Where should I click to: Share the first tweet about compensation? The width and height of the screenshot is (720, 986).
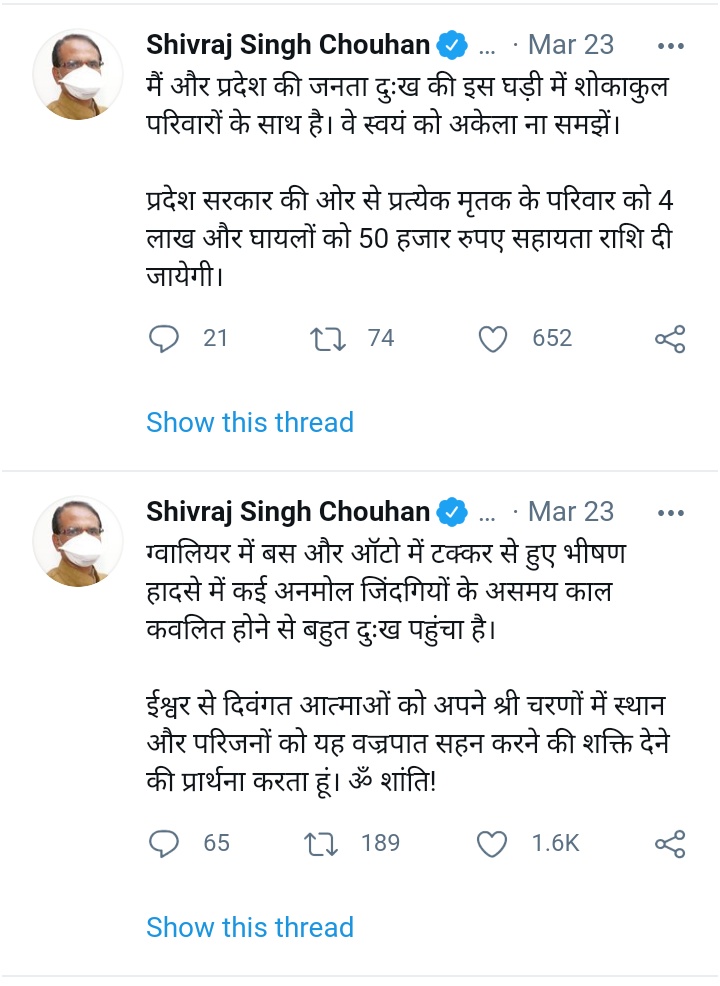669,339
